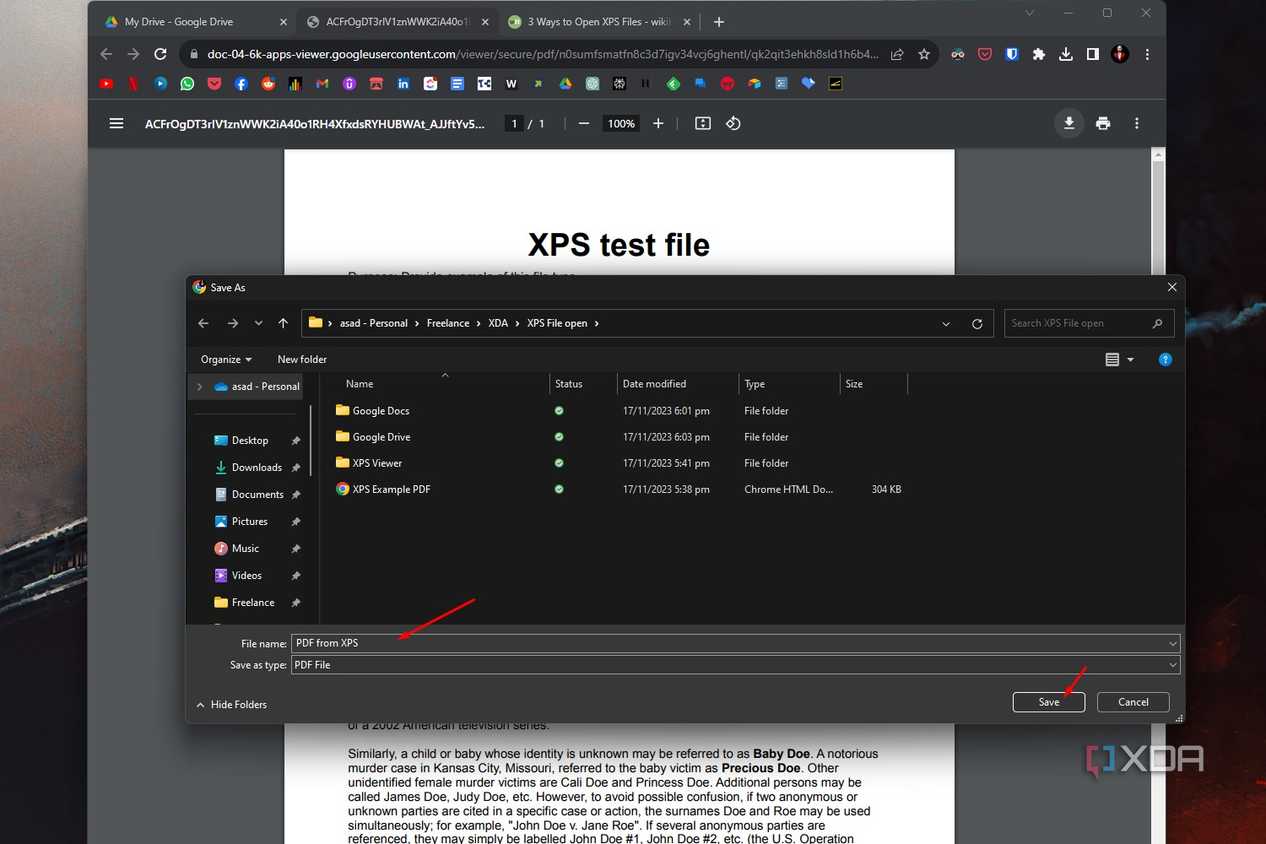Screen dimensions: 1266x844
Task: Open Save as type dropdown
Action: coord(1173,665)
